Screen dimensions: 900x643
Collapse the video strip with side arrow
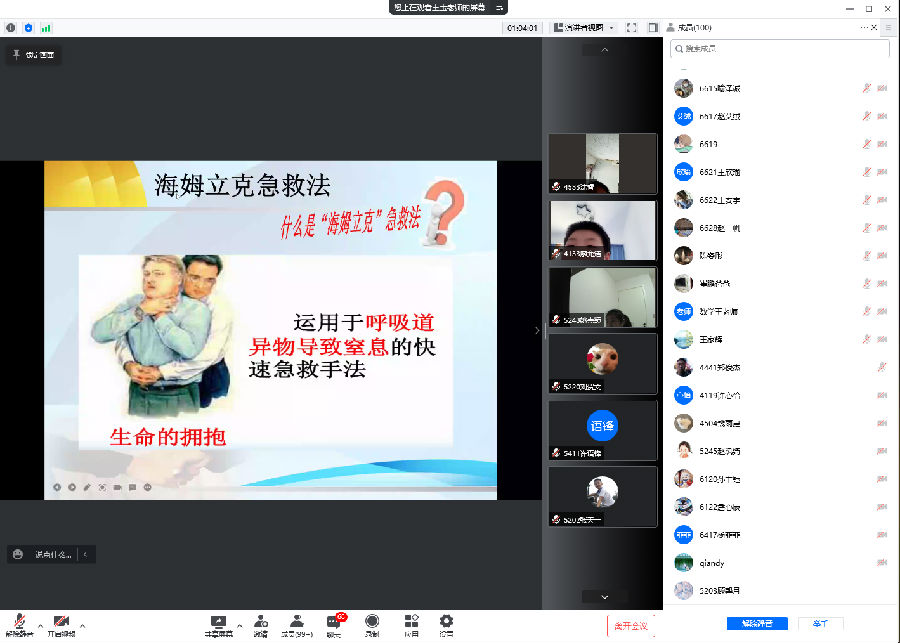tap(537, 330)
